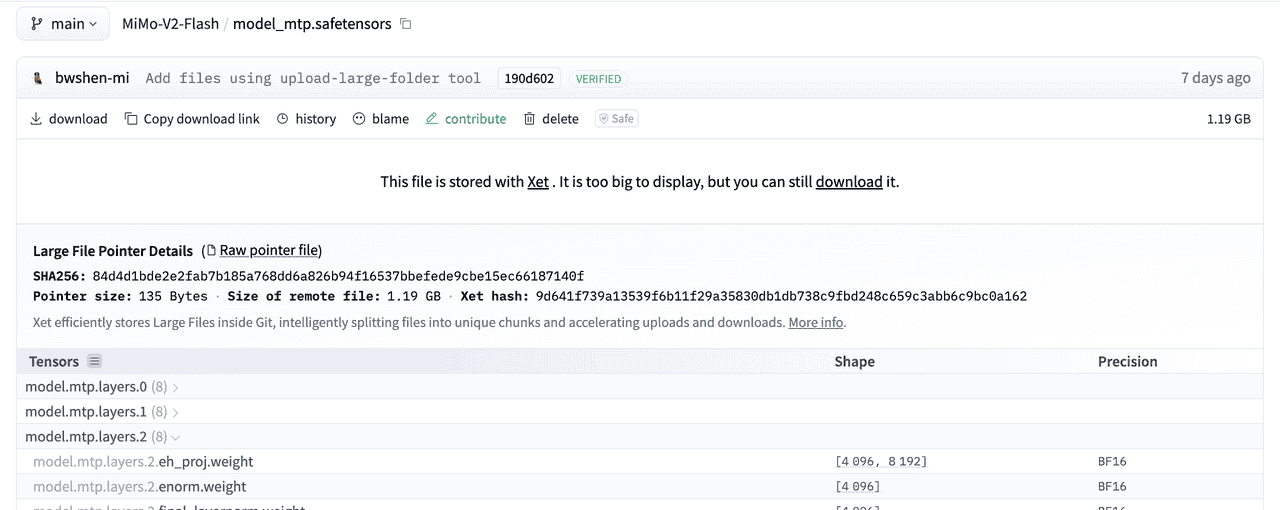The height and width of the screenshot is (510, 1280).
Task: Click the bwshen-mi author avatar
Action: [x=37, y=79]
